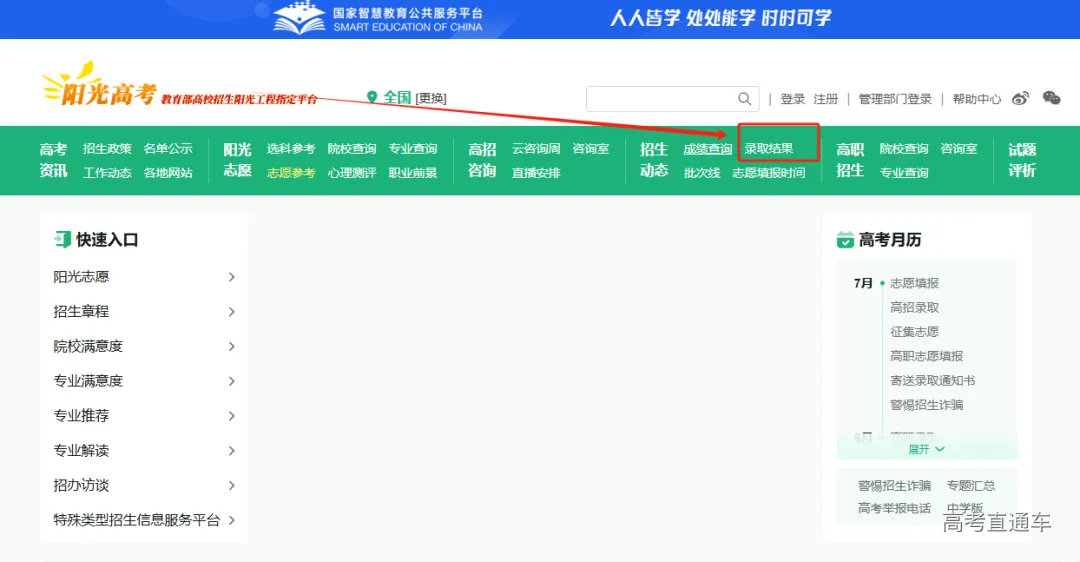The width and height of the screenshot is (1080, 562).
Task: Open the 高考资讯 menu section
Action: click(53, 160)
